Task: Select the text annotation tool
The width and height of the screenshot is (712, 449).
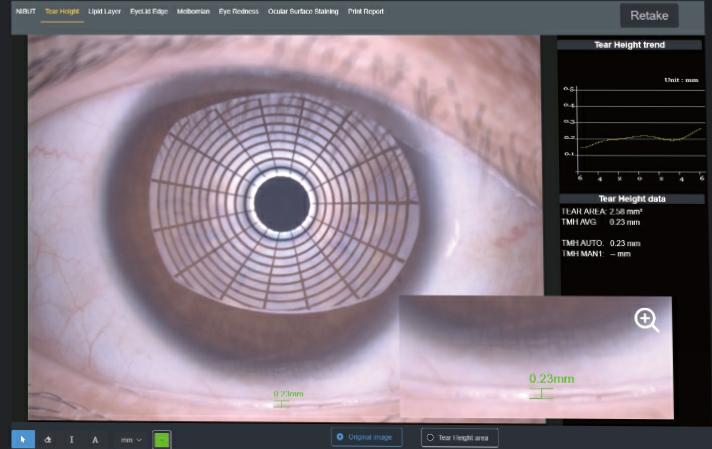Action: point(96,438)
